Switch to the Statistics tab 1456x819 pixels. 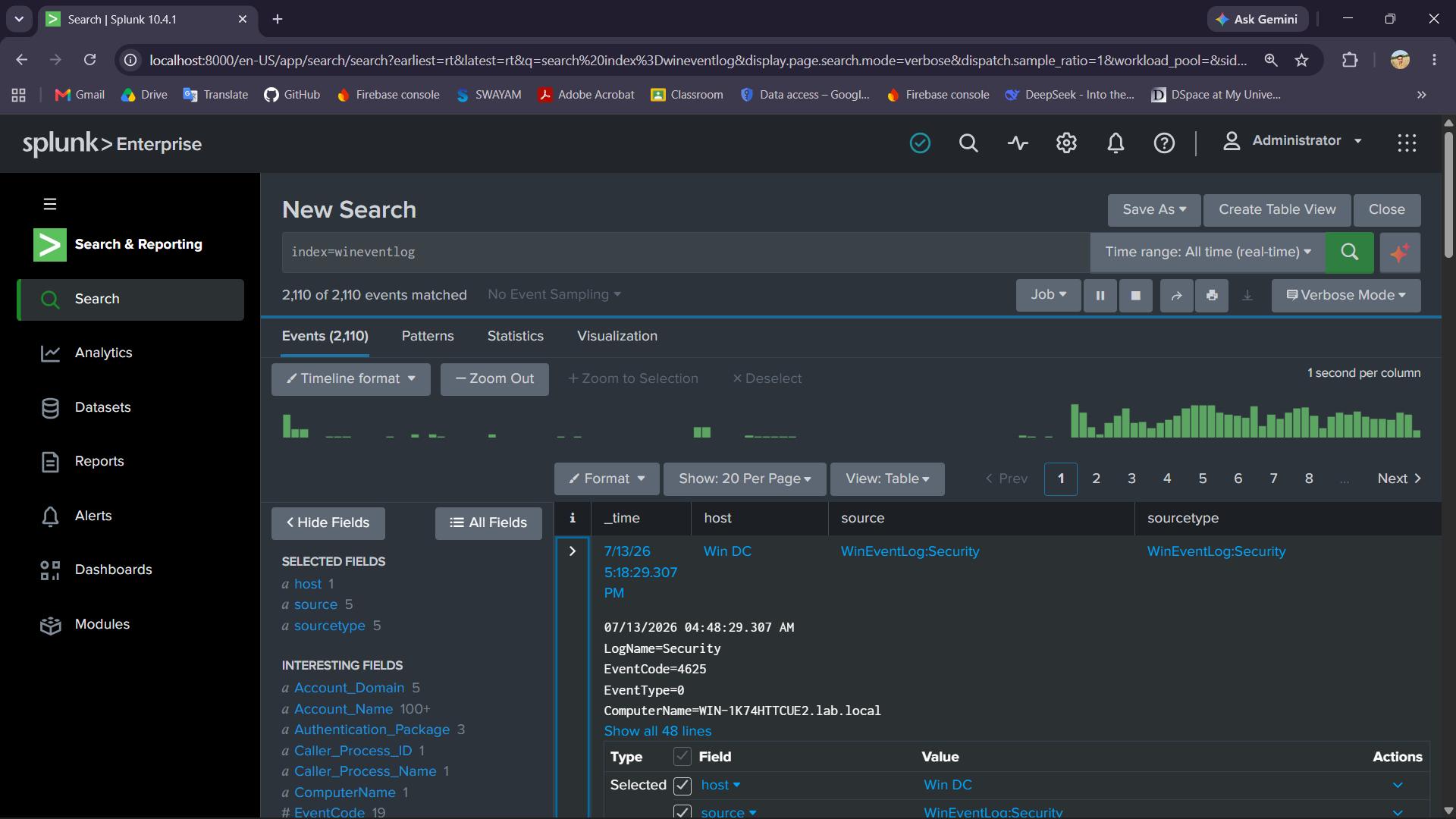point(515,336)
